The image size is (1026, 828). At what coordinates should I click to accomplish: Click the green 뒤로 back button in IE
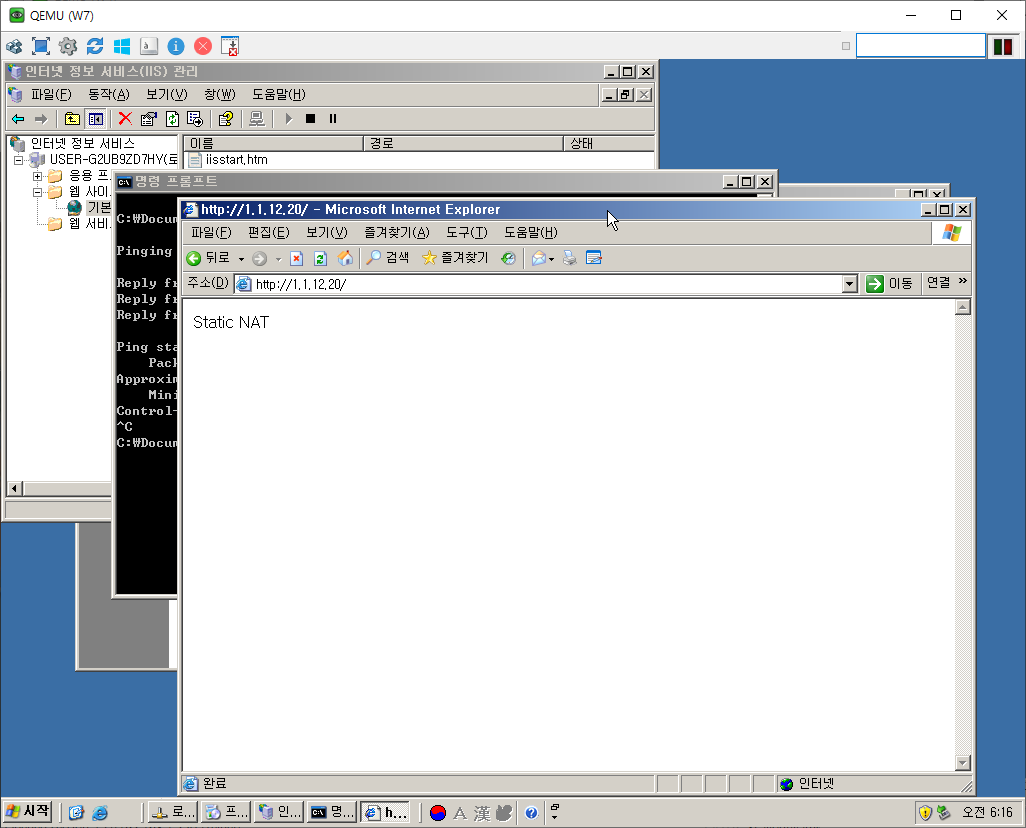tap(208, 258)
